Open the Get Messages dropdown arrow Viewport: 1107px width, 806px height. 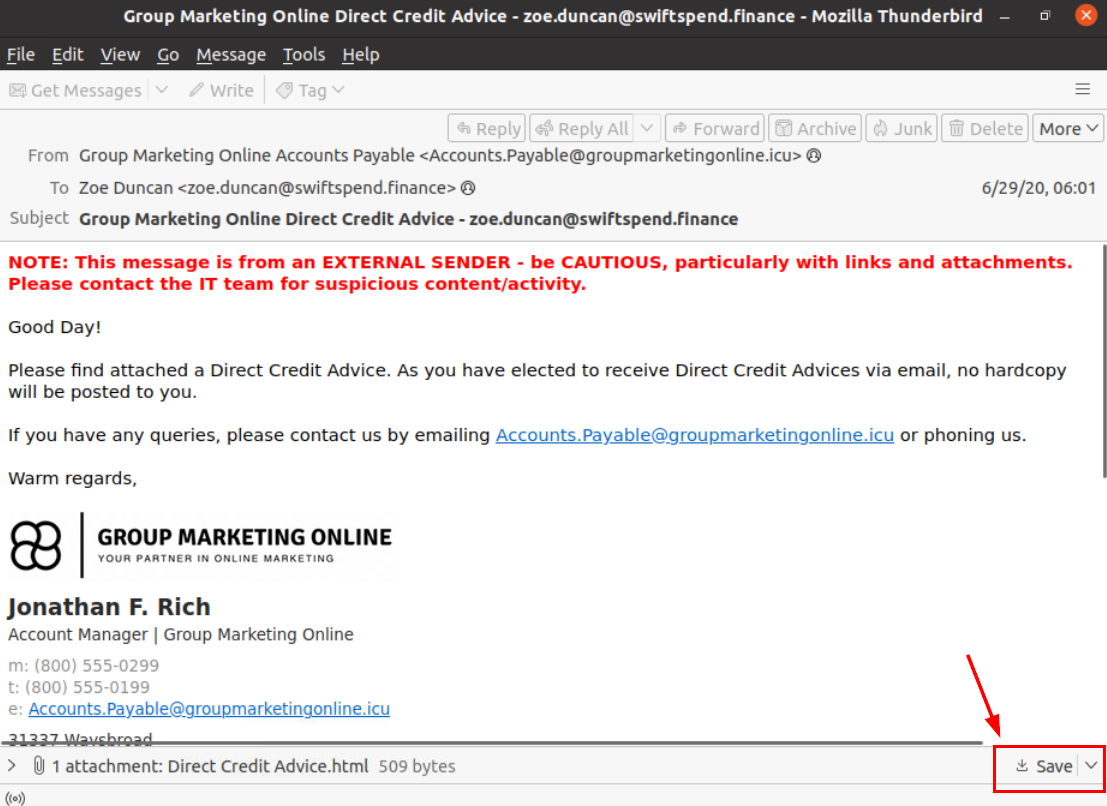162,91
